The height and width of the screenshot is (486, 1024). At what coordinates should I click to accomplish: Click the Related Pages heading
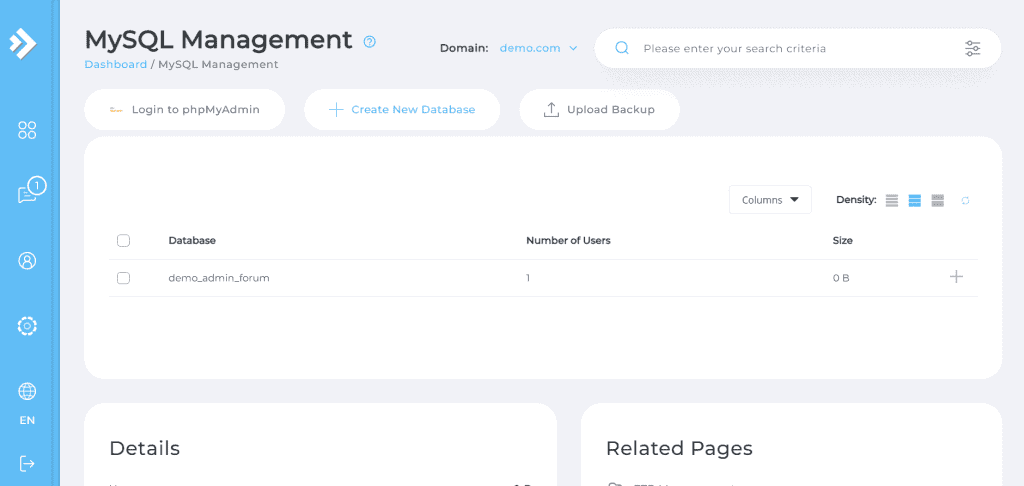[679, 449]
